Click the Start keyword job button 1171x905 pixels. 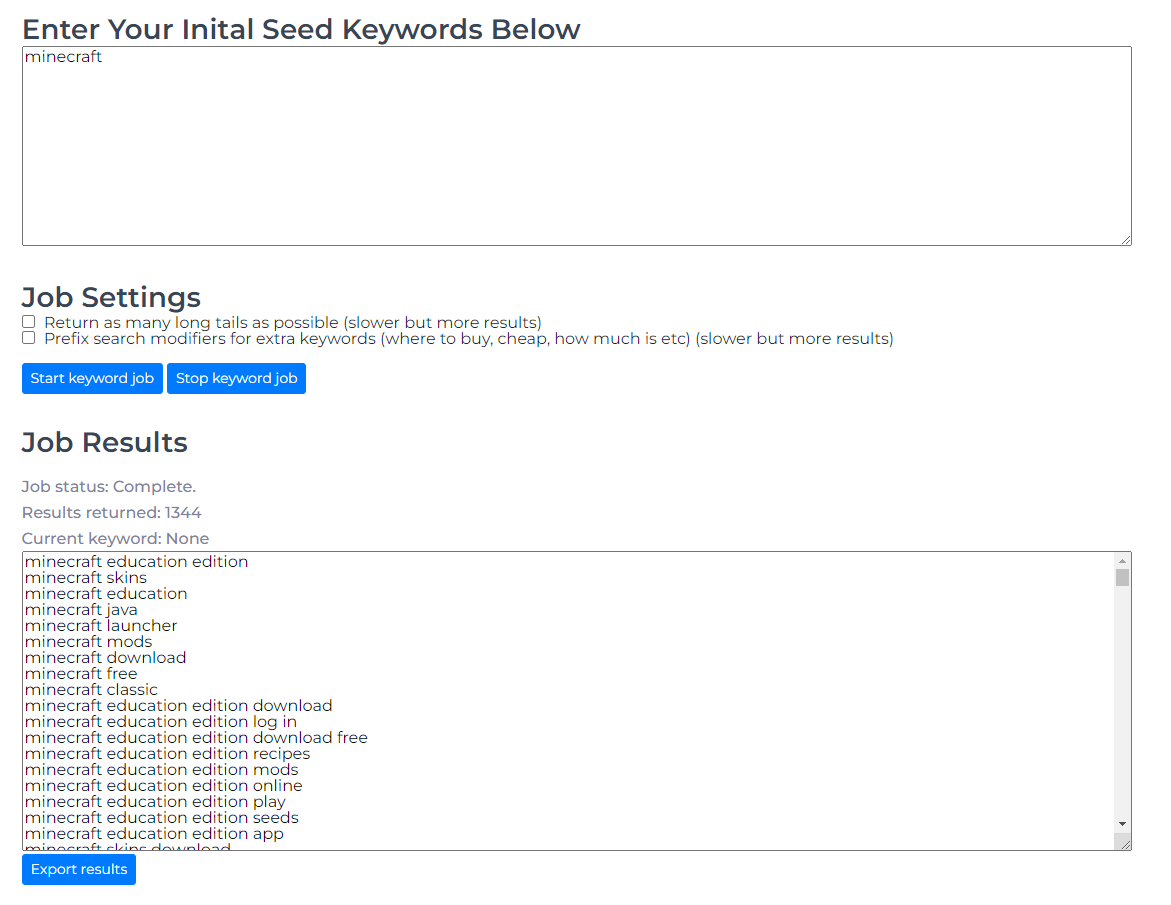tap(92, 379)
